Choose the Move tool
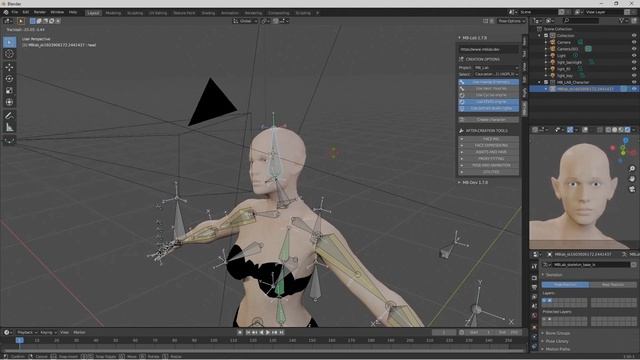 9,67
